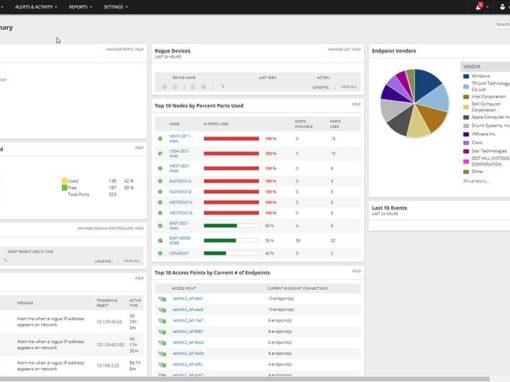Screen dimensions: 510x382
Task: Open the Alerts & Activity menu
Action: pos(36,7)
